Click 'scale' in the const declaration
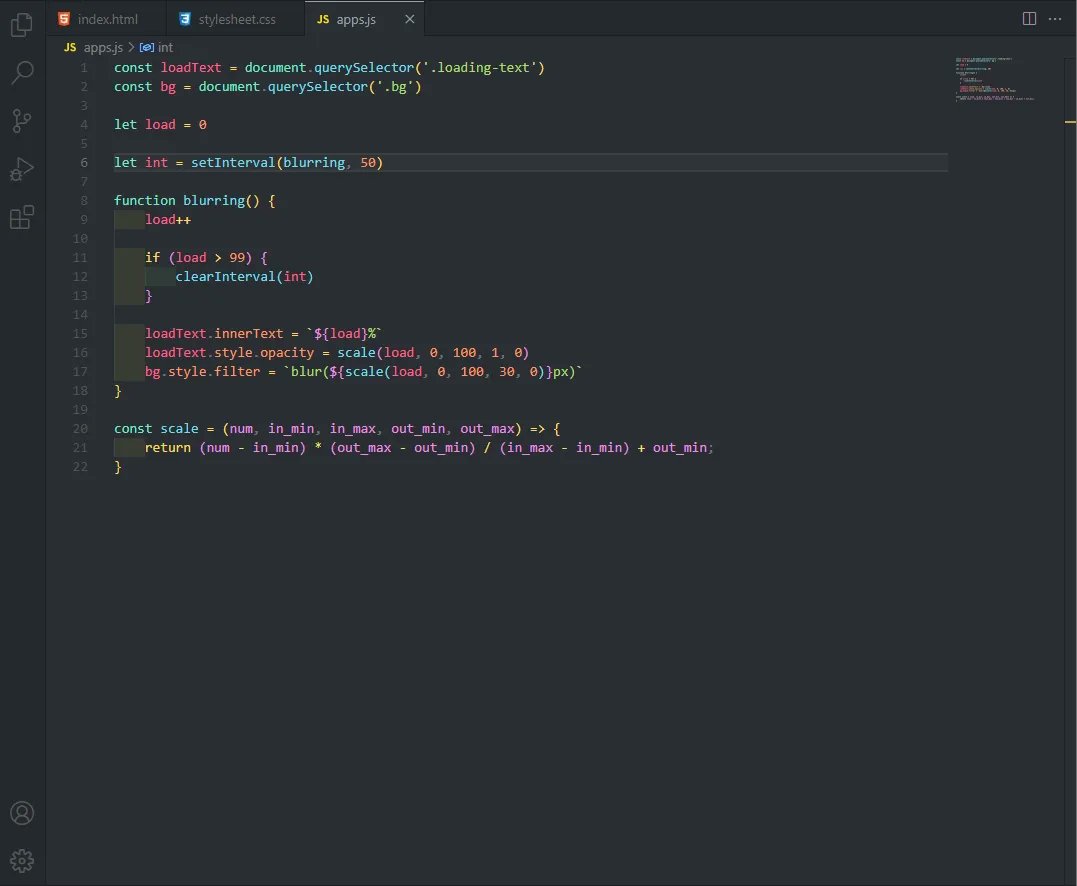The image size is (1077, 886). click(x=179, y=429)
